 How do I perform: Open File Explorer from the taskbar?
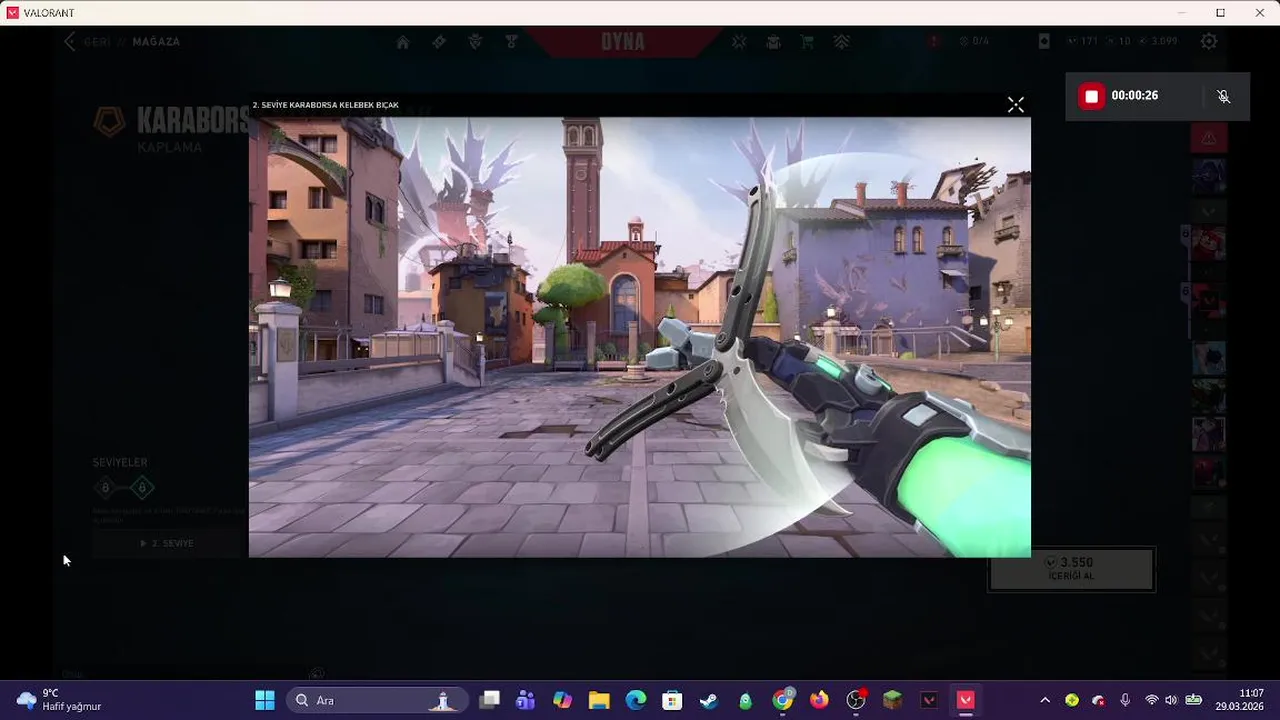(599, 700)
